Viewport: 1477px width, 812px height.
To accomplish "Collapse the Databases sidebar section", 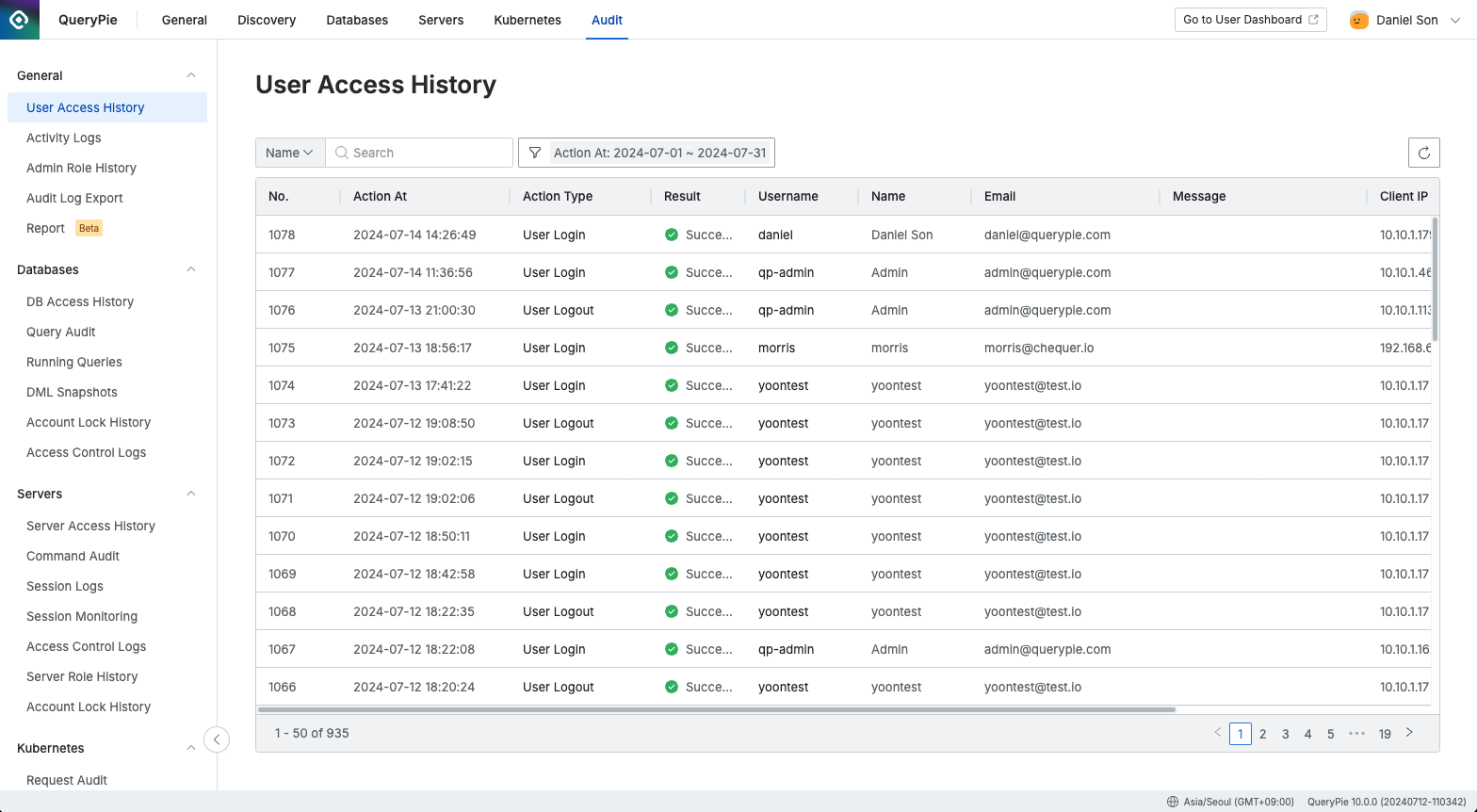I will pyautogui.click(x=191, y=269).
